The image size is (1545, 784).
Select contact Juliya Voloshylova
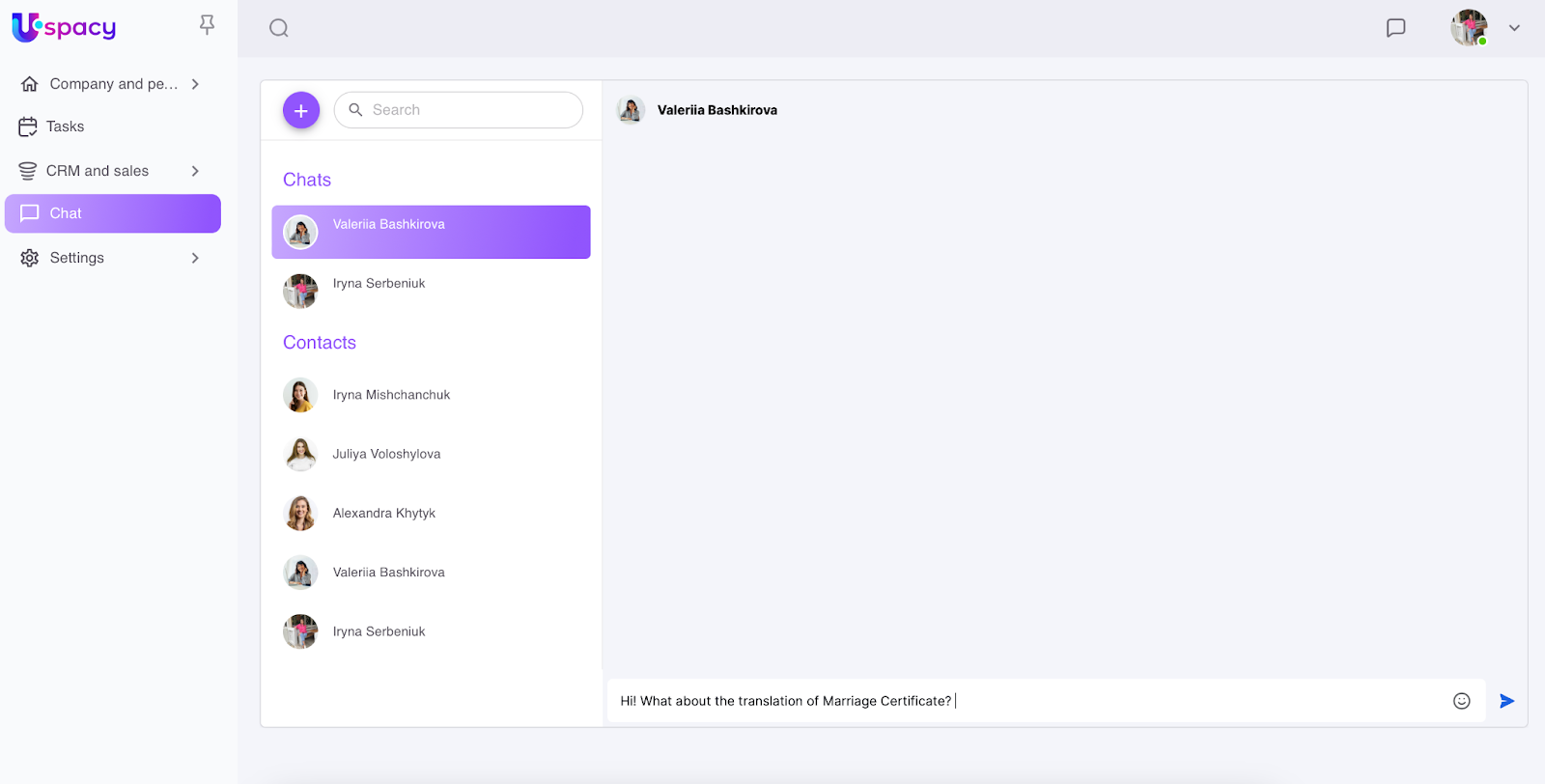386,454
